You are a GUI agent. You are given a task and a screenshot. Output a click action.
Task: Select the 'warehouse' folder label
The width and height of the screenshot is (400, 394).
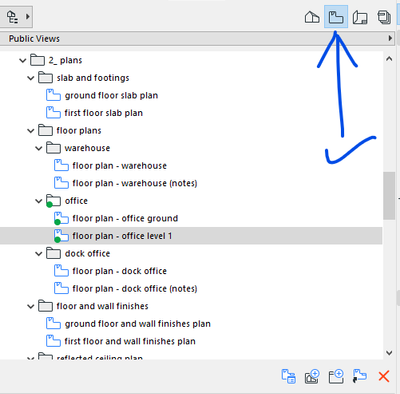(x=87, y=148)
